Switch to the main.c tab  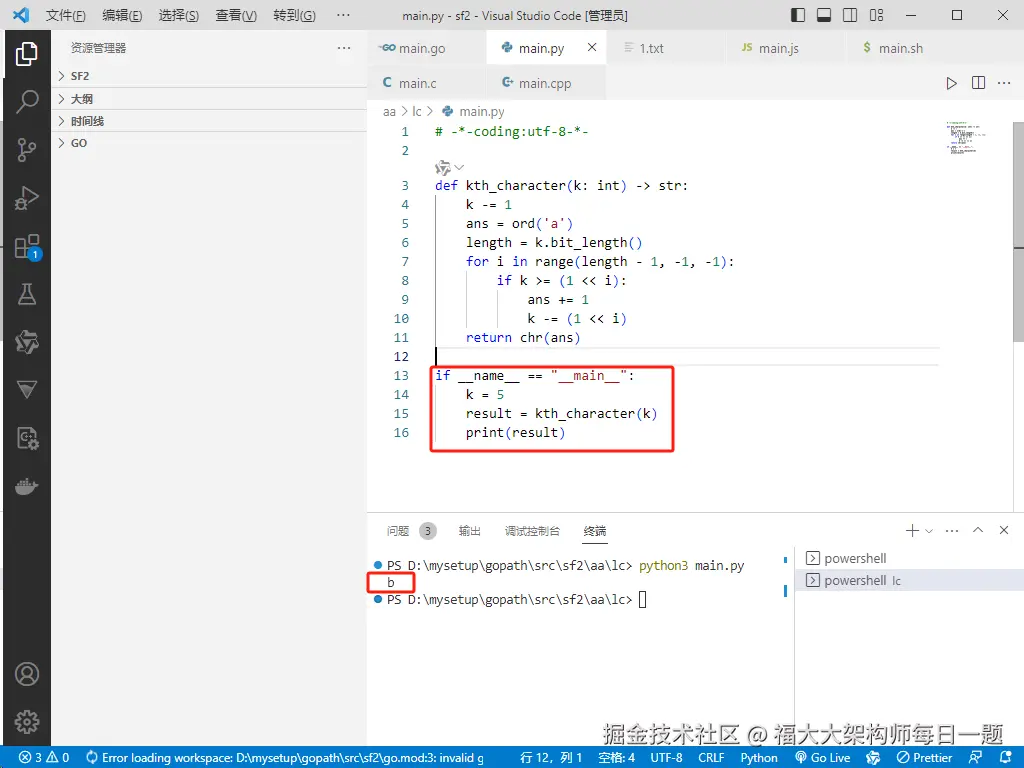(427, 83)
